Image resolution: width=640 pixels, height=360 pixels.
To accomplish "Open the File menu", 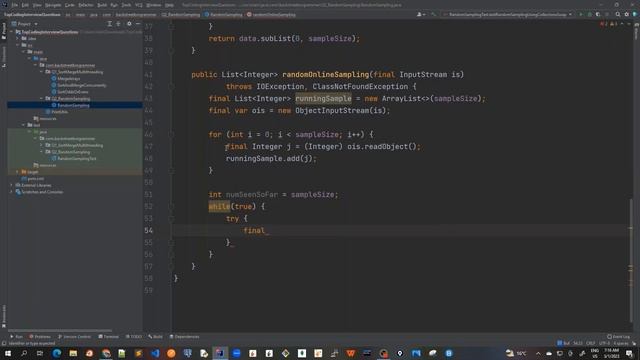I will 15,5.
